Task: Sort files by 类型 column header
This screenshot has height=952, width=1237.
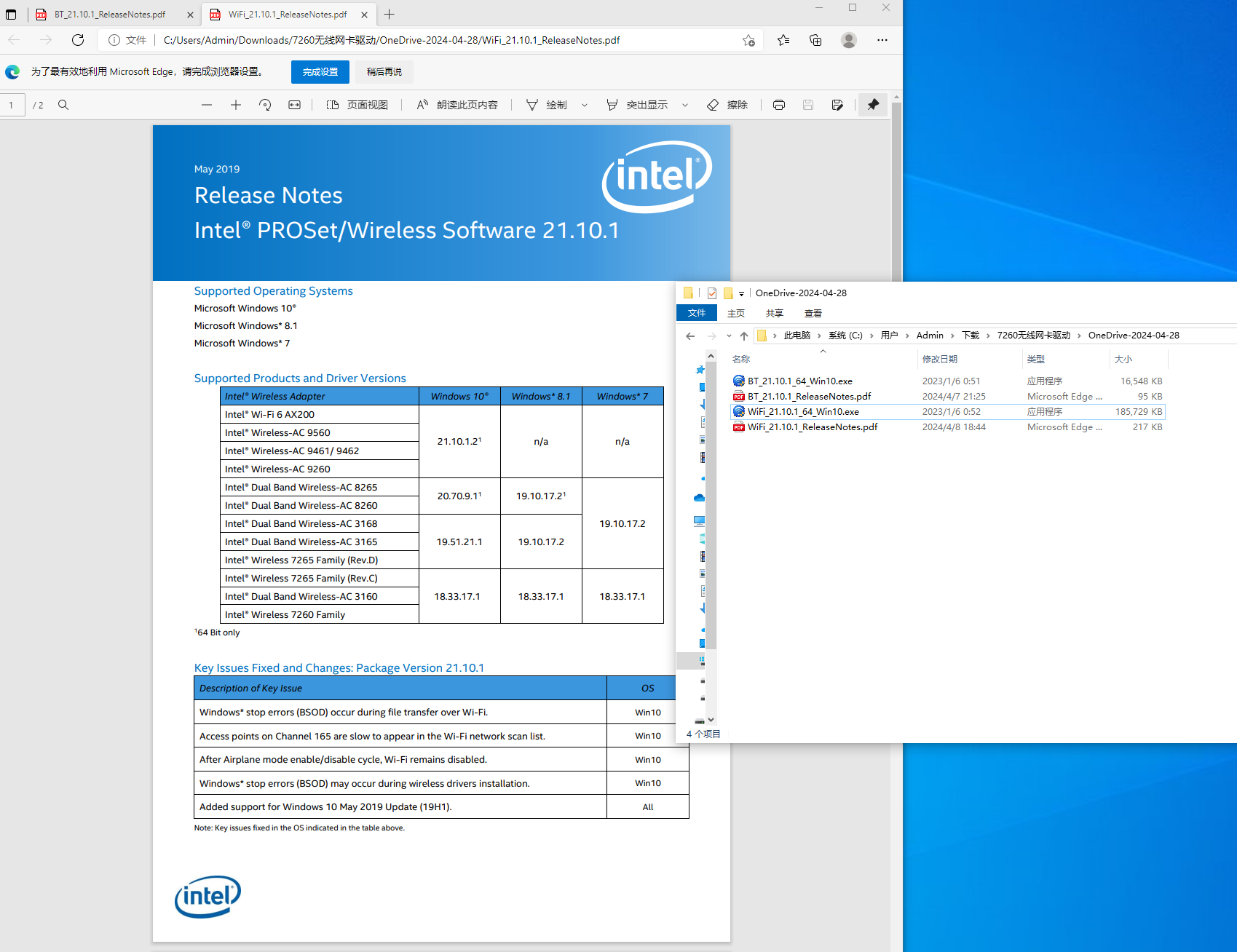Action: [x=1066, y=360]
